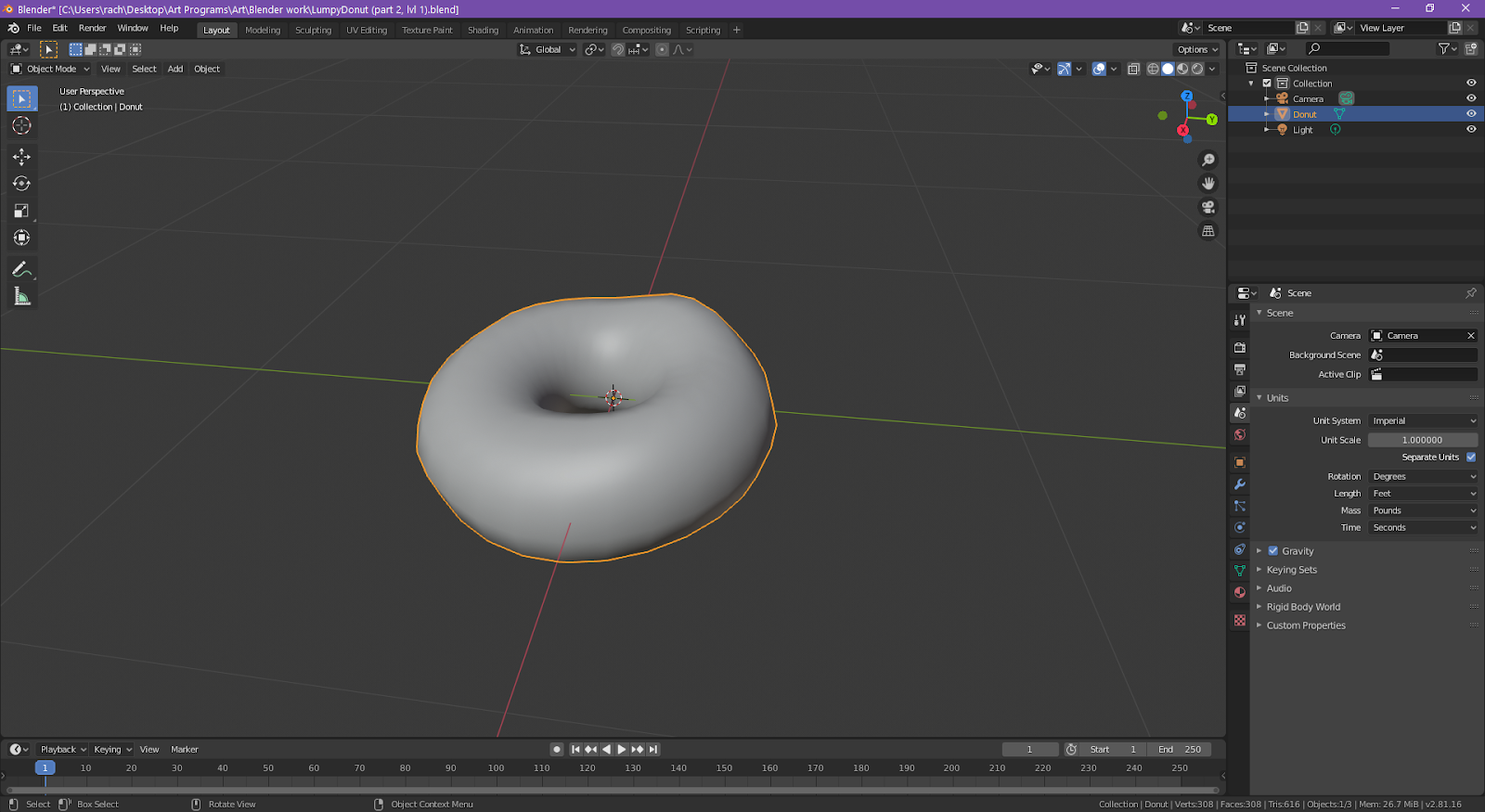
Task: Hide the Donut object in outliner
Action: (x=1470, y=114)
